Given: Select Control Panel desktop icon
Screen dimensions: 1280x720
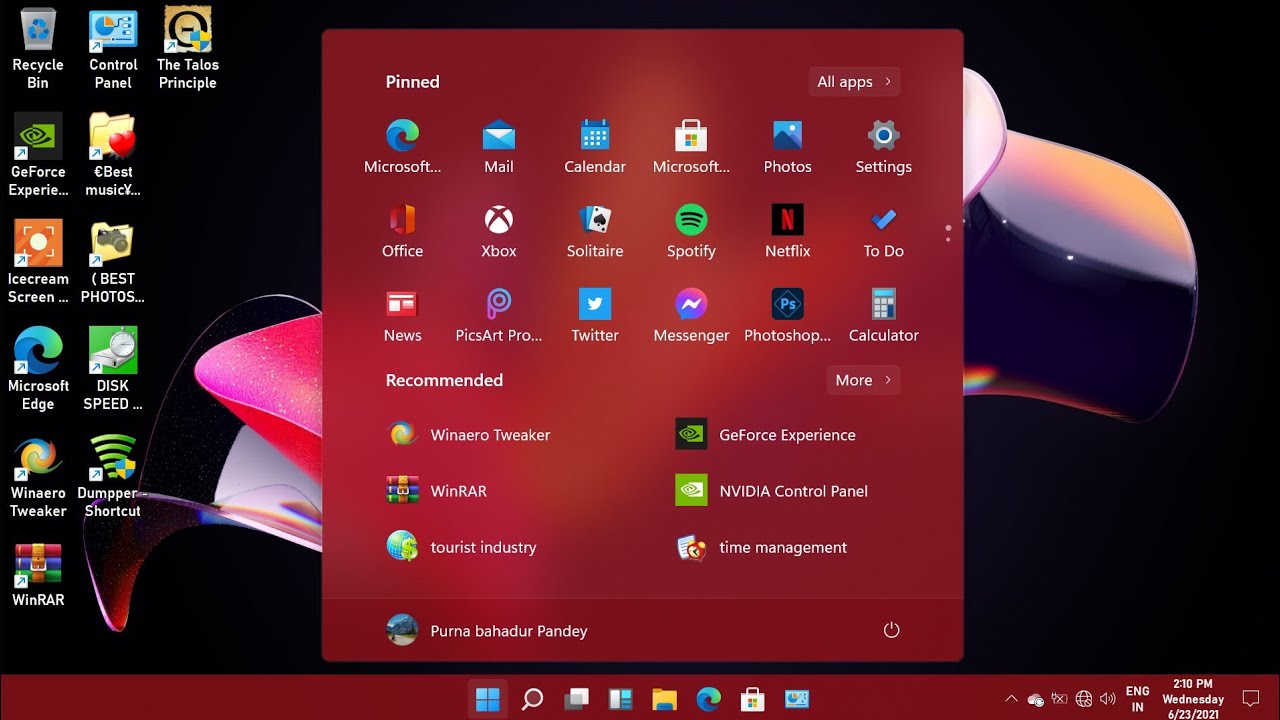Looking at the screenshot, I should point(113,49).
